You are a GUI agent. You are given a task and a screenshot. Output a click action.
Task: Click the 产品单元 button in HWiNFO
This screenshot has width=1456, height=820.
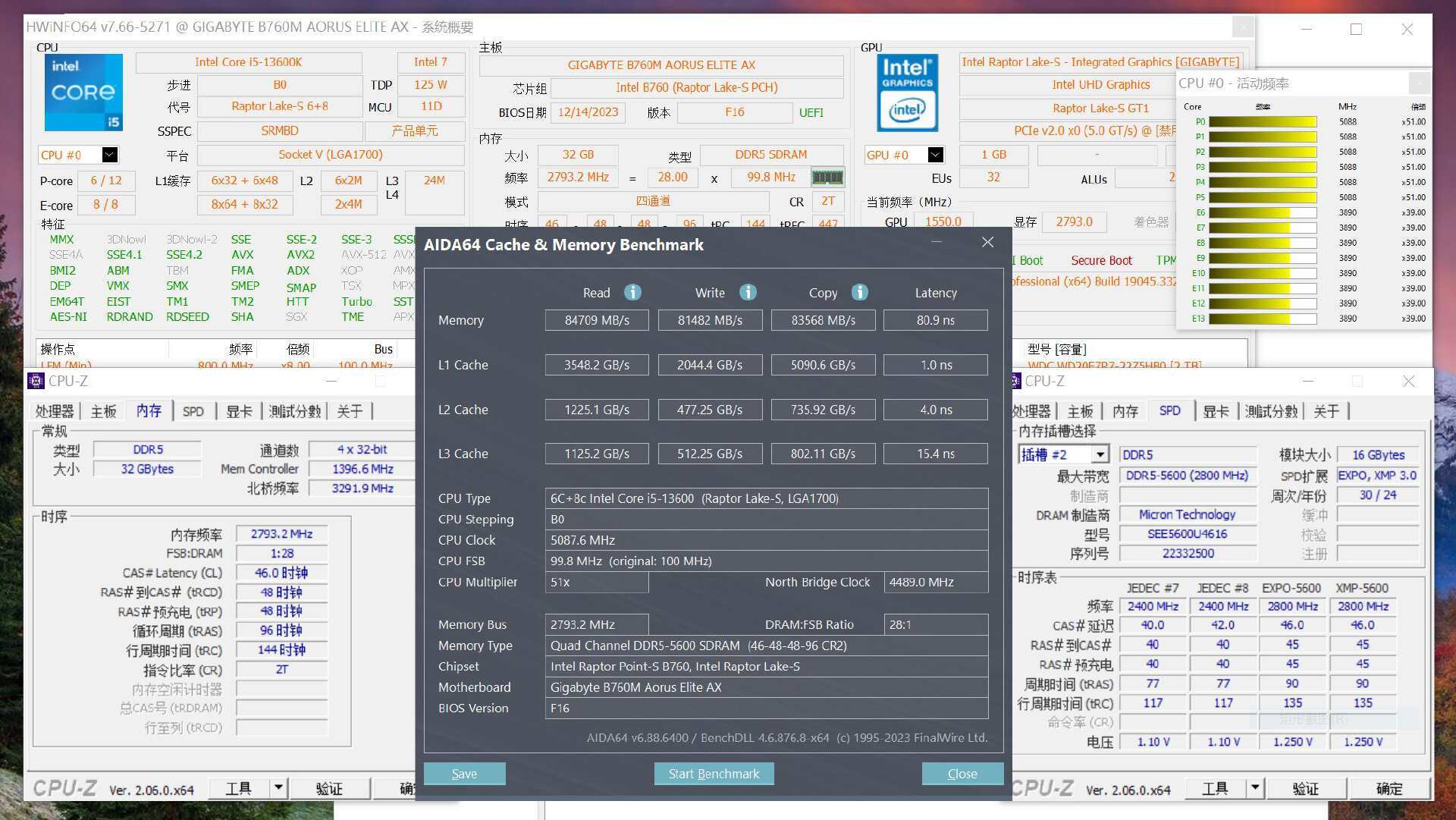[415, 130]
